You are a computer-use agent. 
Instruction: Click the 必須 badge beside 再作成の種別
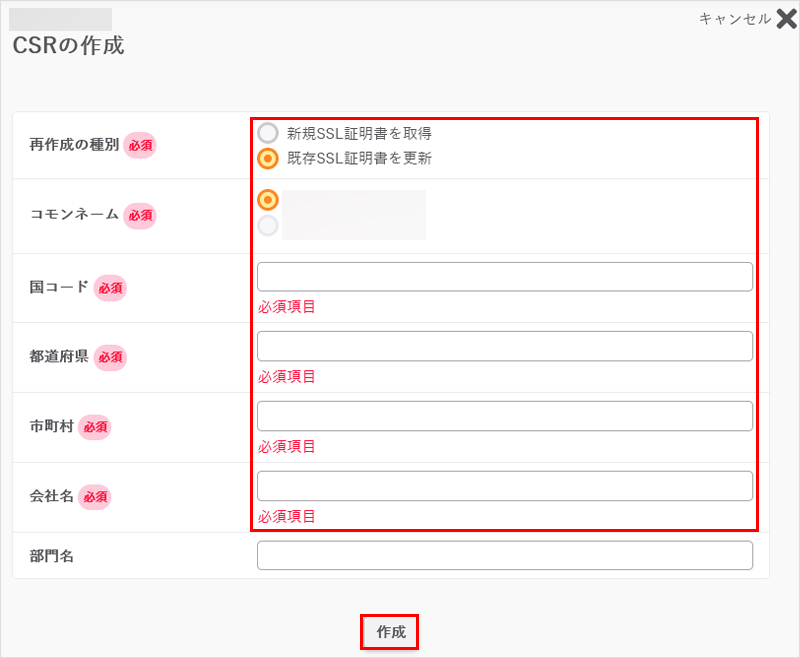[x=140, y=145]
